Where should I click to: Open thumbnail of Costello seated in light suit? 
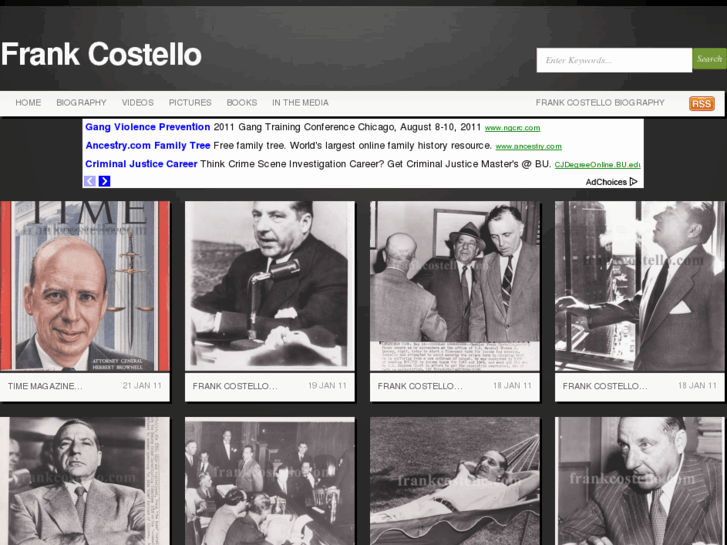(85, 481)
